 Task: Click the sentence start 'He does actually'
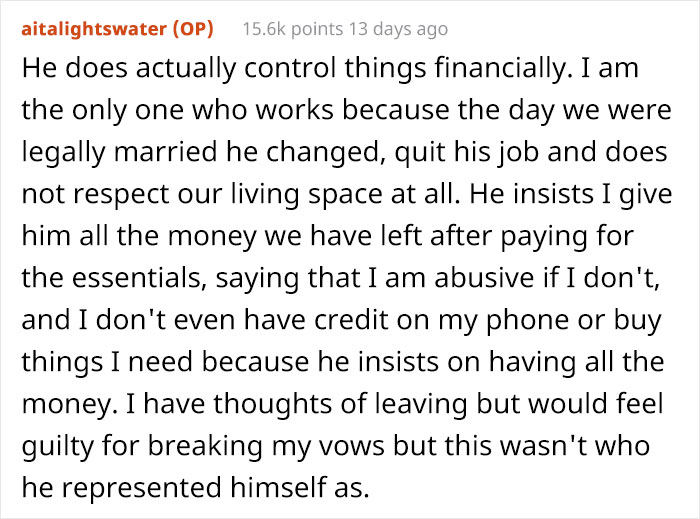108,70
